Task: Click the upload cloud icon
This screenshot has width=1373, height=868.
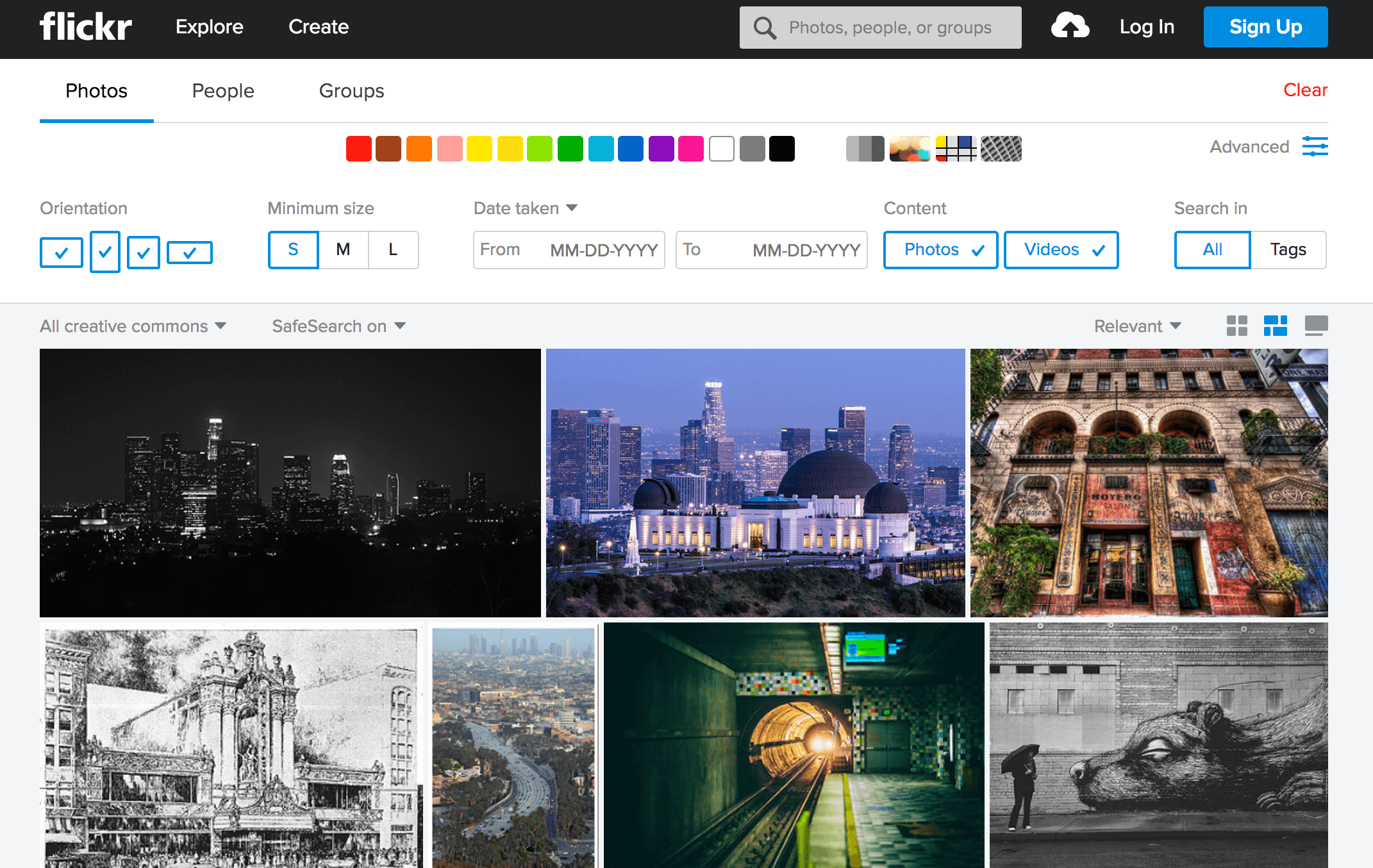Action: 1069,27
